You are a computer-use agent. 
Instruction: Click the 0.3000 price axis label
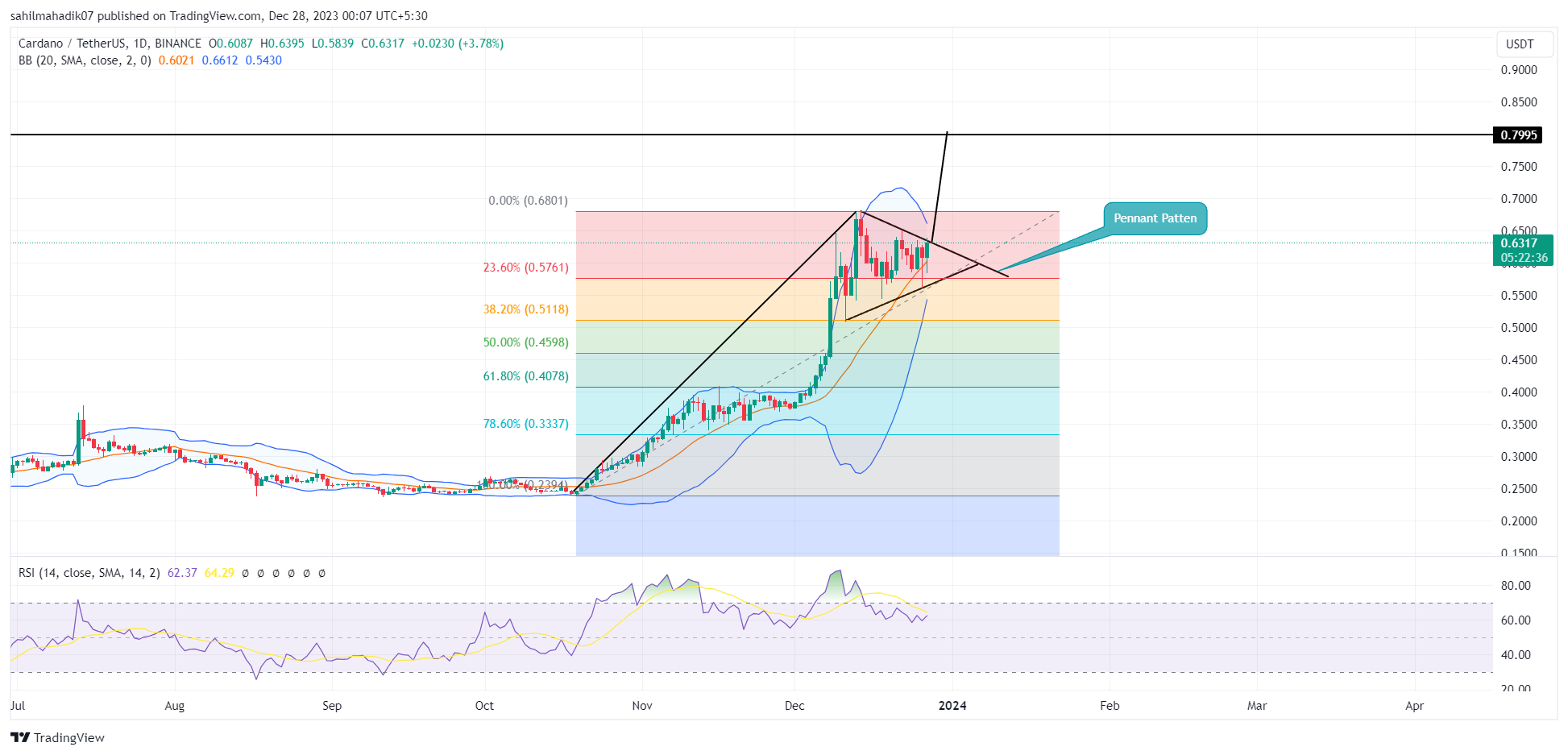1519,457
